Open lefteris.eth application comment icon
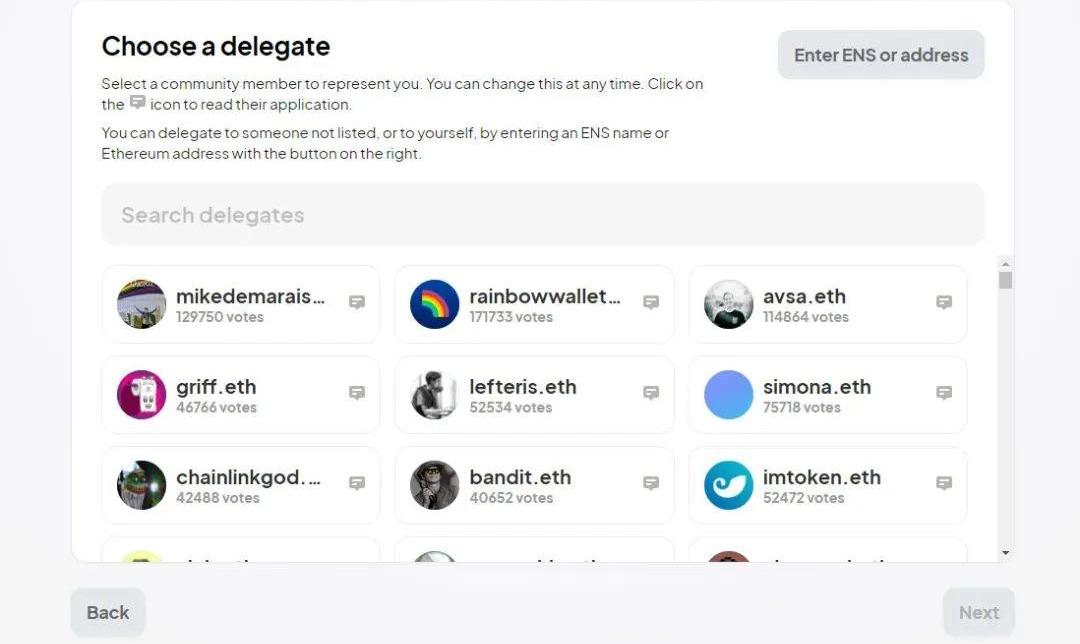 (x=651, y=393)
